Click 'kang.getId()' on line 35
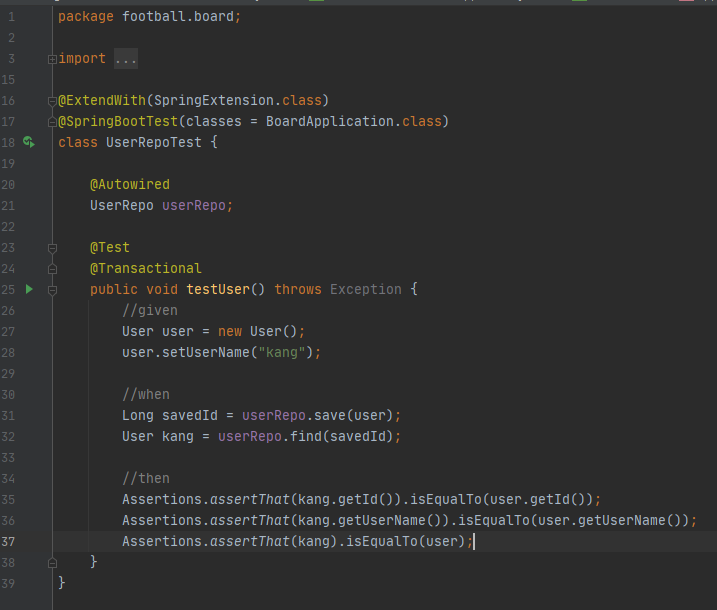This screenshot has width=717, height=610. 346,500
